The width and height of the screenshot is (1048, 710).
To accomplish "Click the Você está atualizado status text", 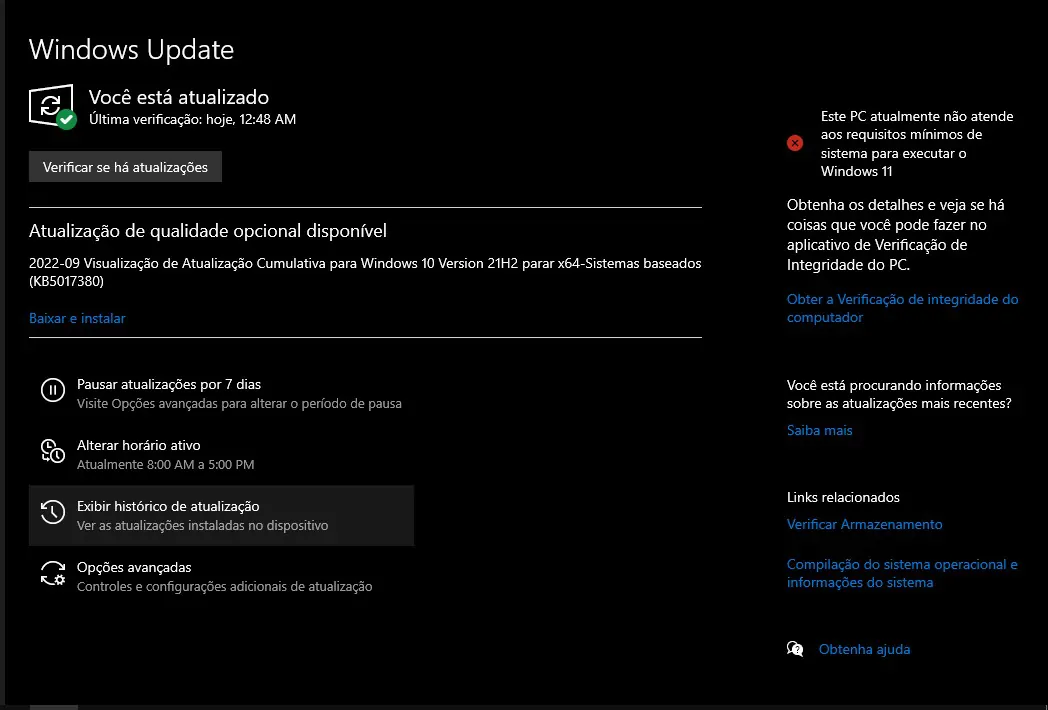I will coord(178,97).
